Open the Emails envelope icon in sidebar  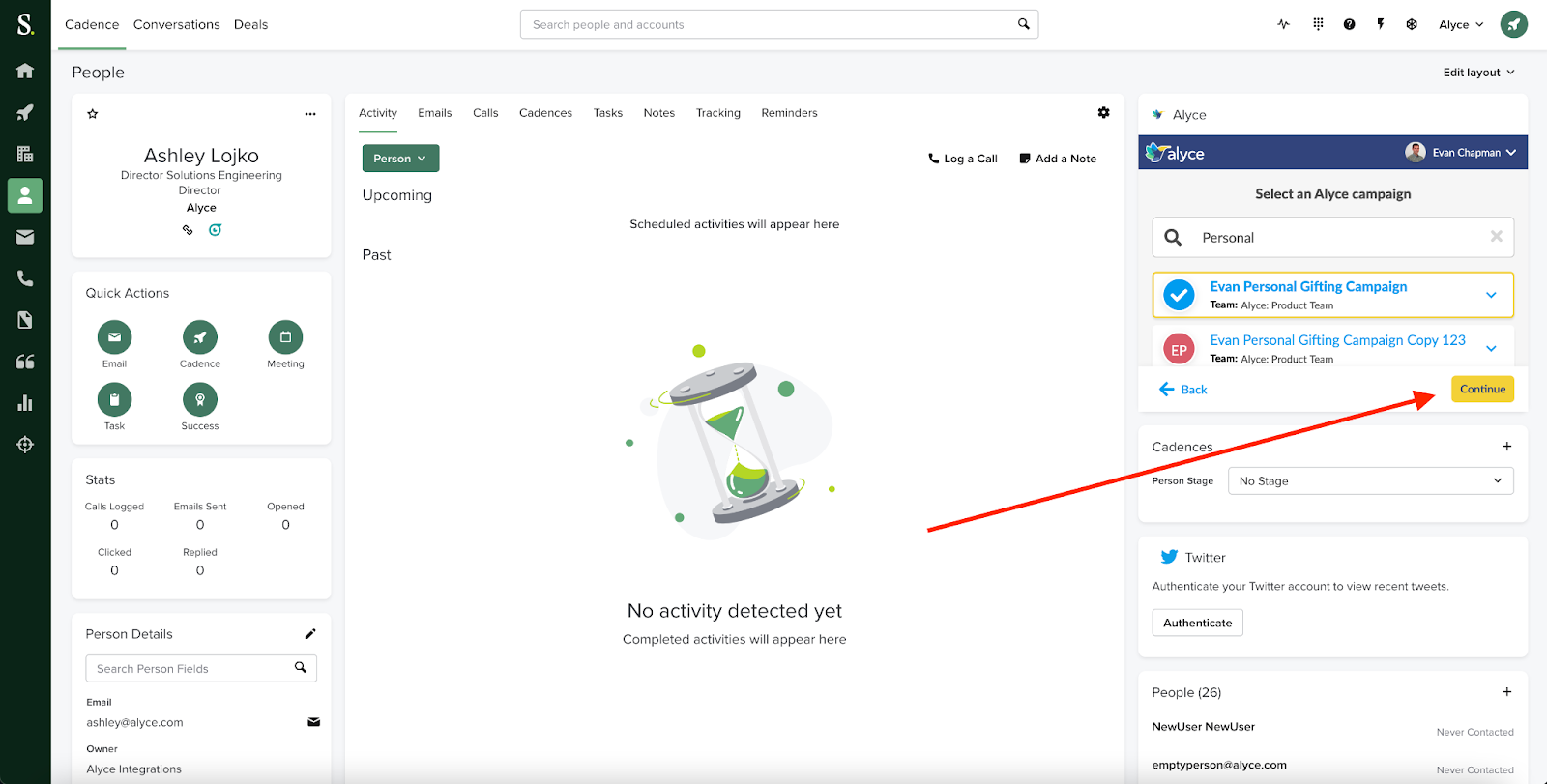25,237
